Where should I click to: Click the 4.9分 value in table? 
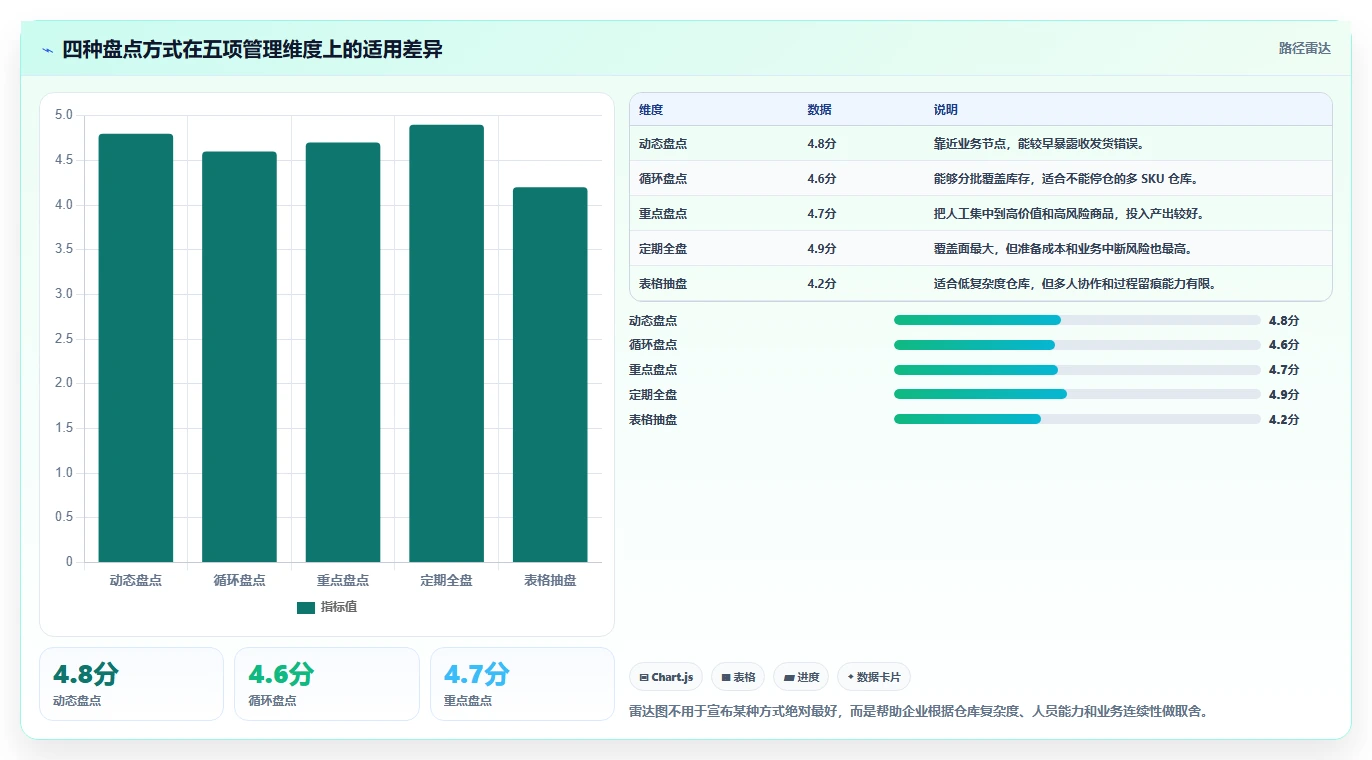[x=822, y=249]
